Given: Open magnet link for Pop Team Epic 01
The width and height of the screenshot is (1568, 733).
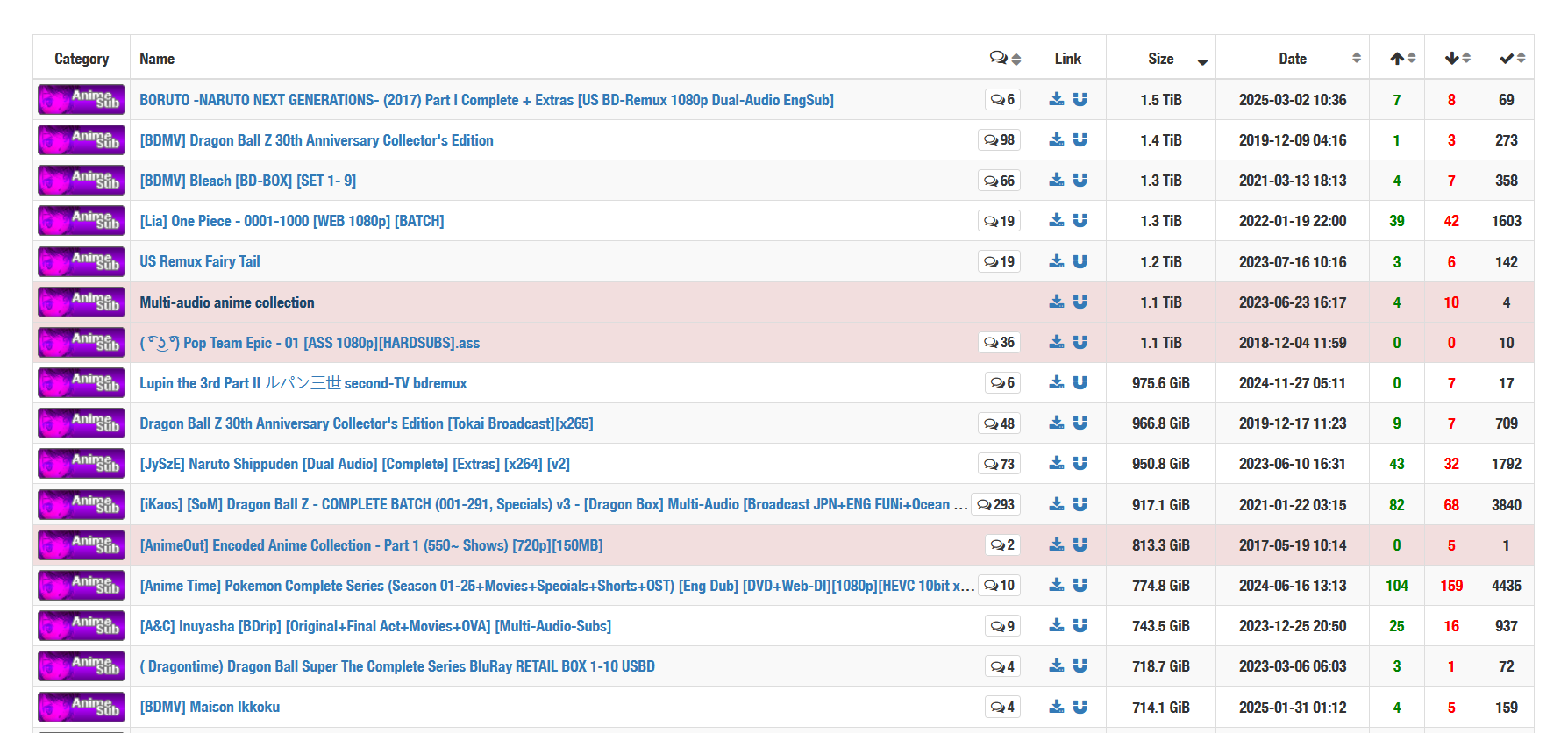Looking at the screenshot, I should pos(1080,342).
